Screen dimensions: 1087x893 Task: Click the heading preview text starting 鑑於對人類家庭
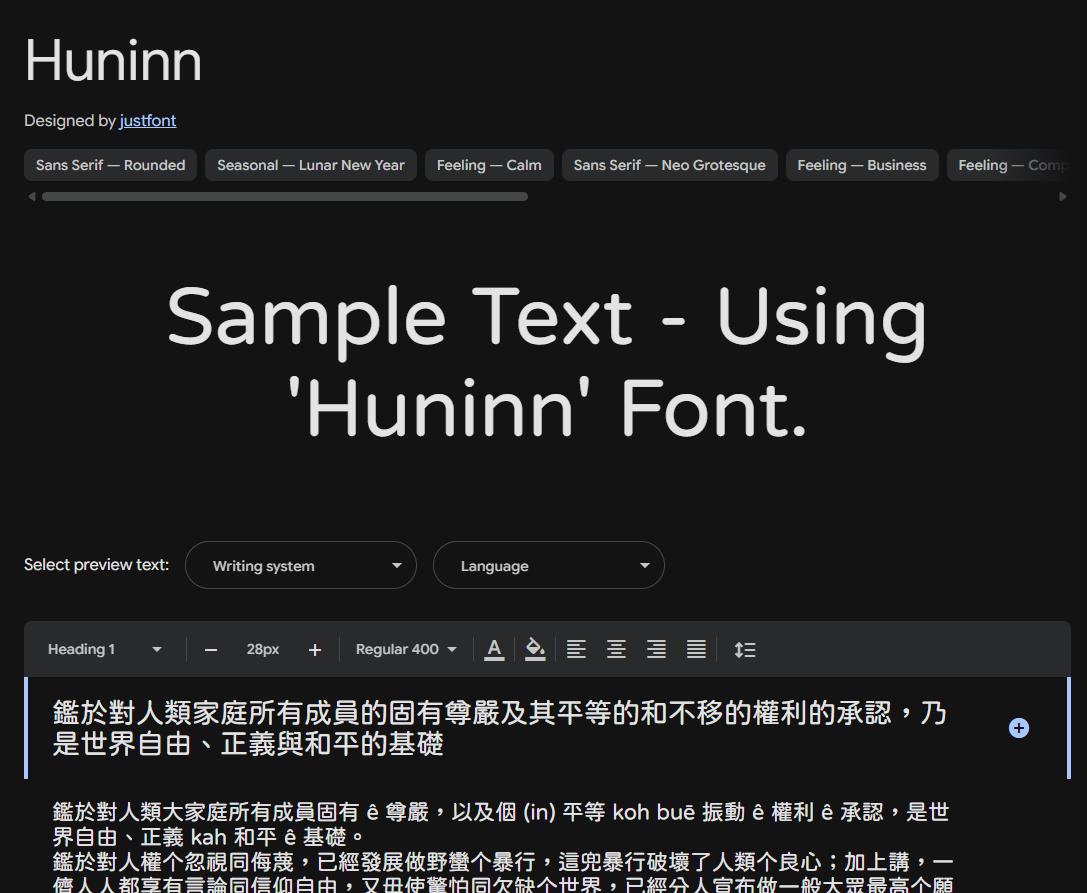pyautogui.click(x=500, y=728)
